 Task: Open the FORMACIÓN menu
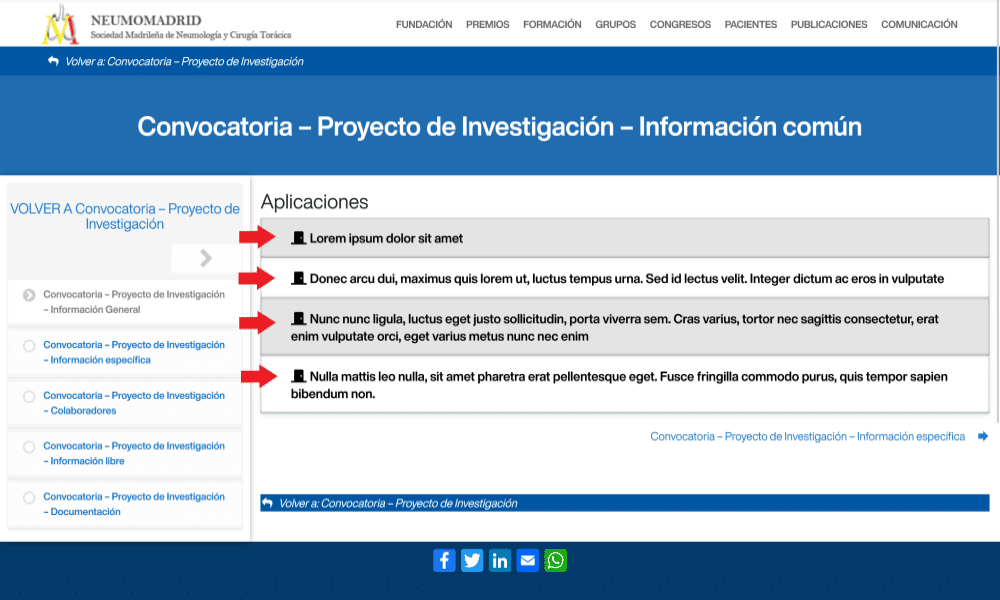coord(552,25)
